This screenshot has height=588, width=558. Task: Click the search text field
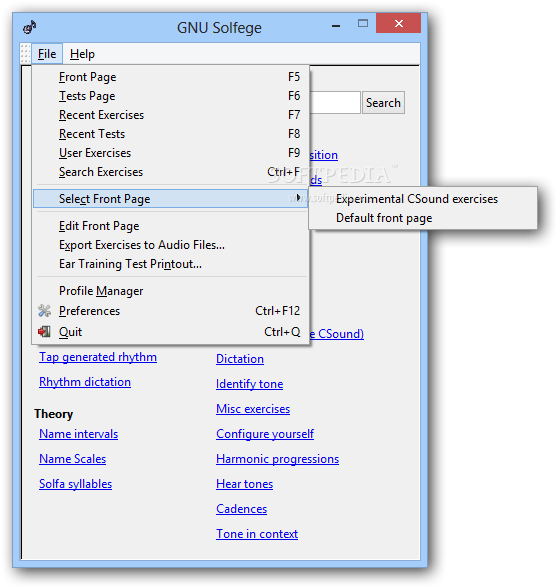point(335,102)
